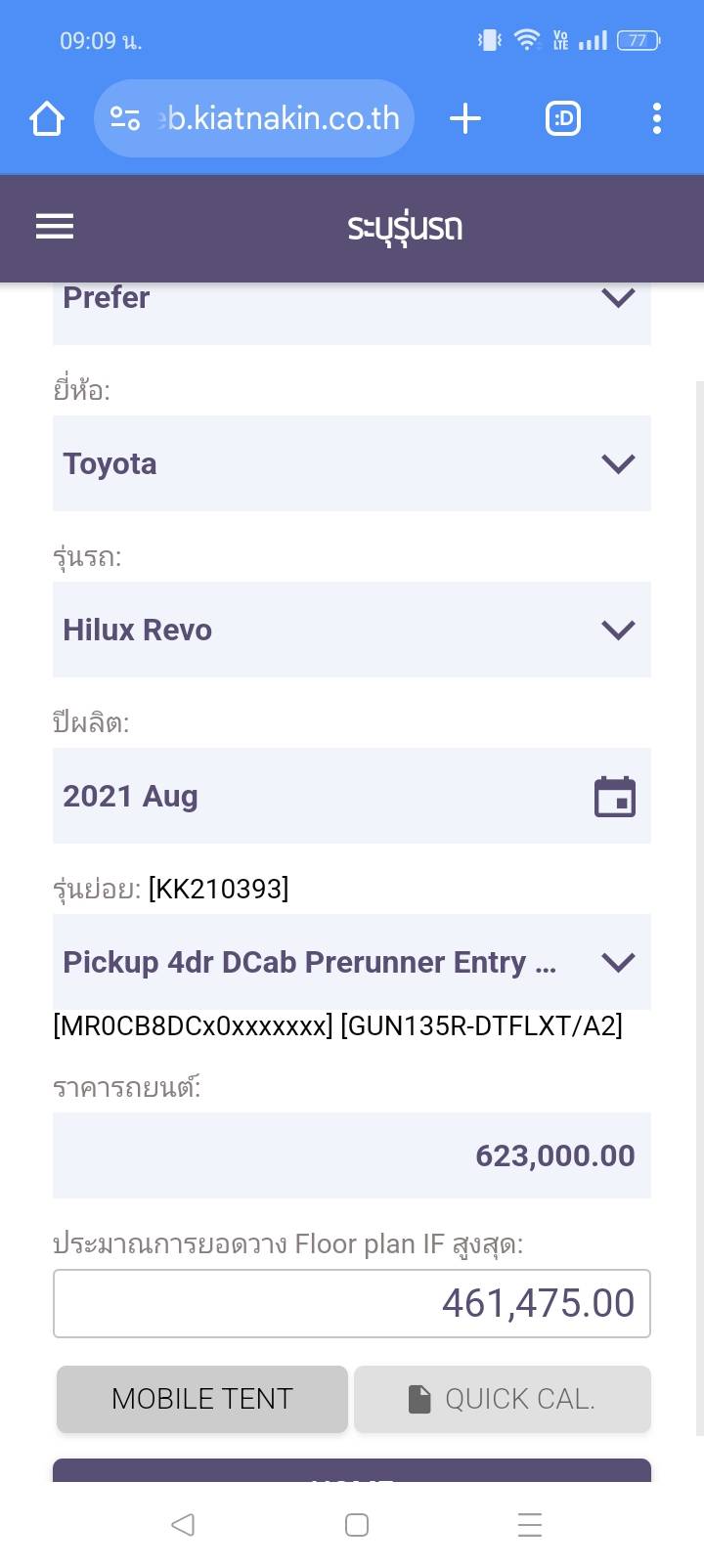Open the site settings icon in address bar
The width and height of the screenshot is (704, 1568).
(x=125, y=119)
